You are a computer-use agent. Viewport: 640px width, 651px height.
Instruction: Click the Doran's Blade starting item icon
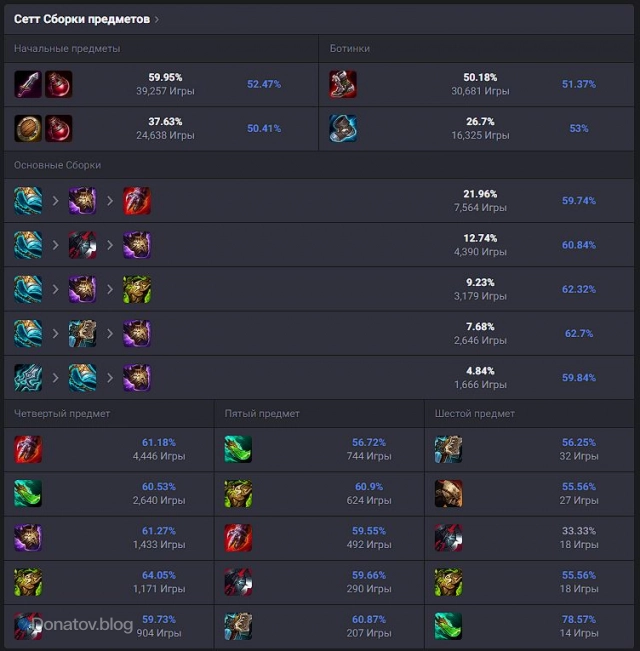click(28, 85)
